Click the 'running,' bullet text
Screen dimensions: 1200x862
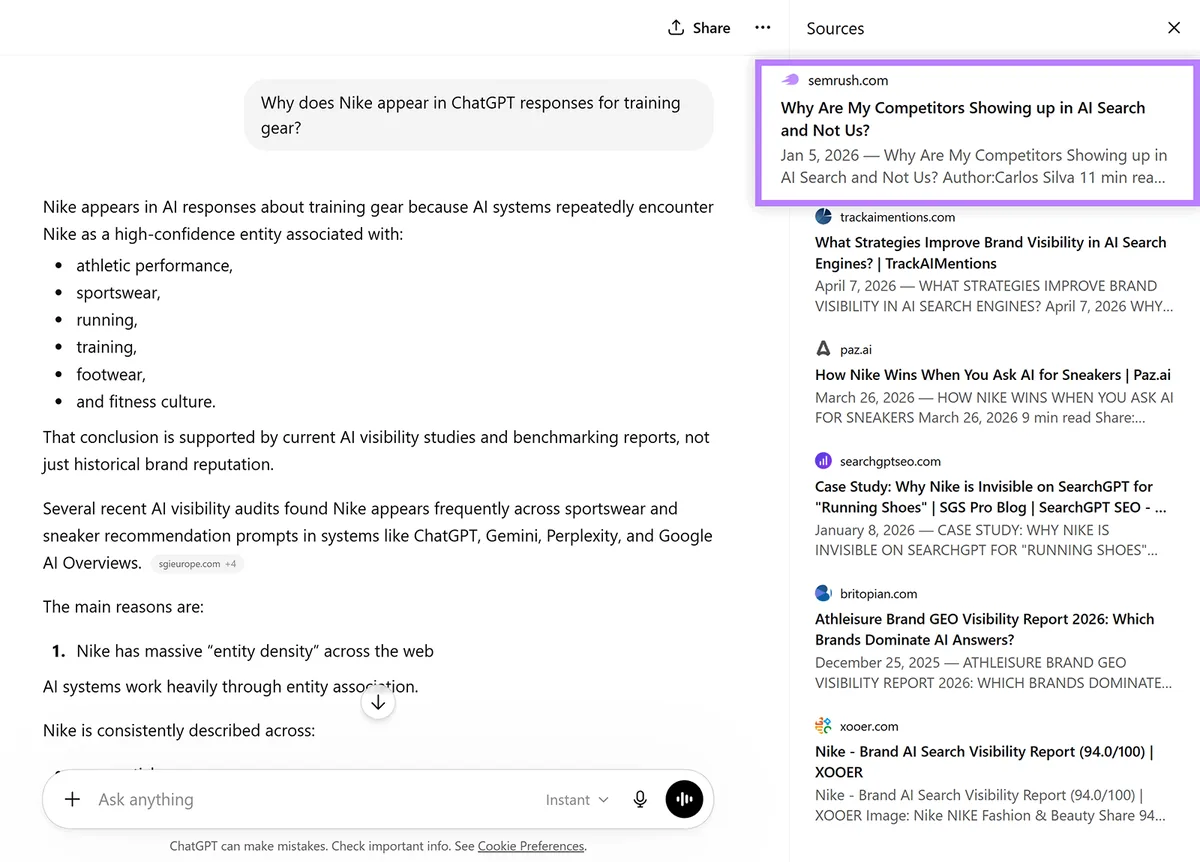(x=107, y=320)
